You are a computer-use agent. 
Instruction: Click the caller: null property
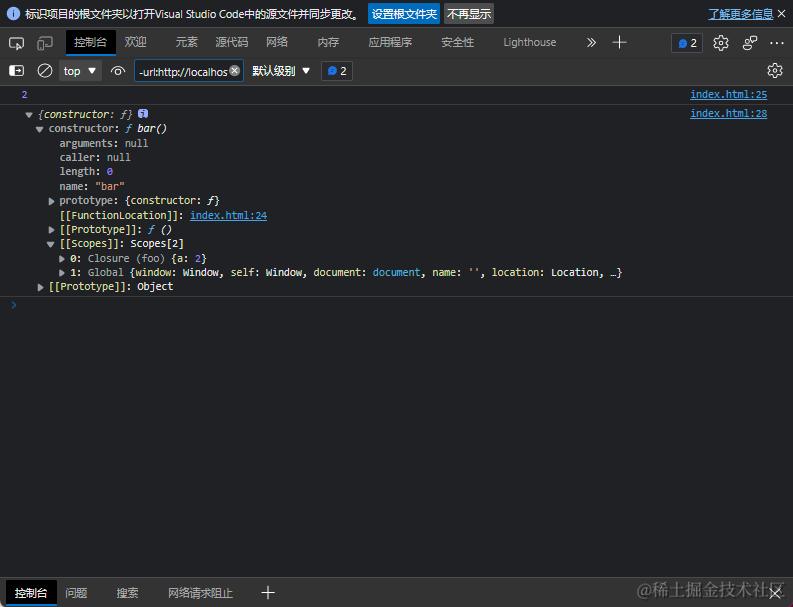[95, 158]
